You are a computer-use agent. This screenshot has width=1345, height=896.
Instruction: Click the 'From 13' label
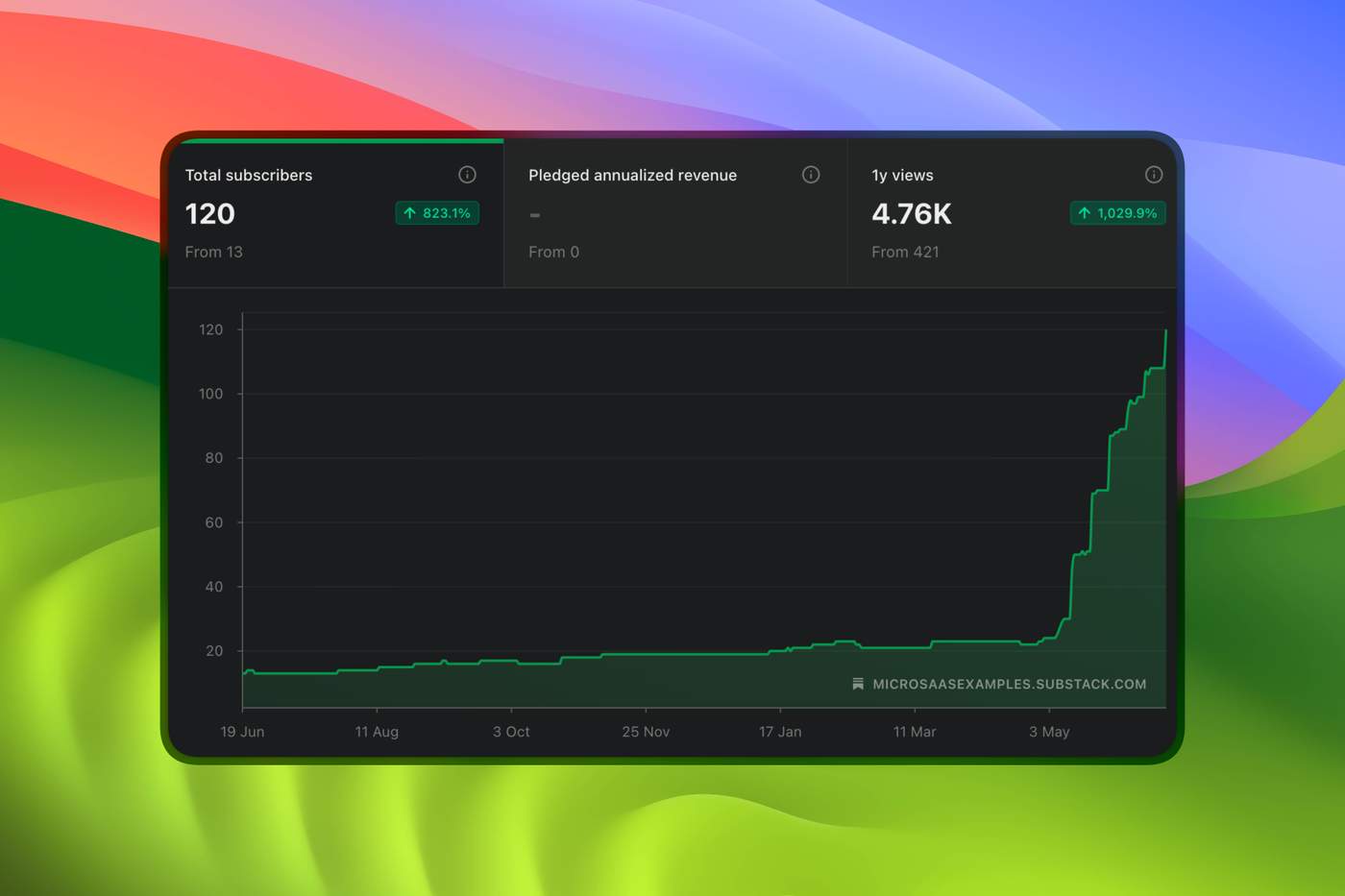pos(213,252)
